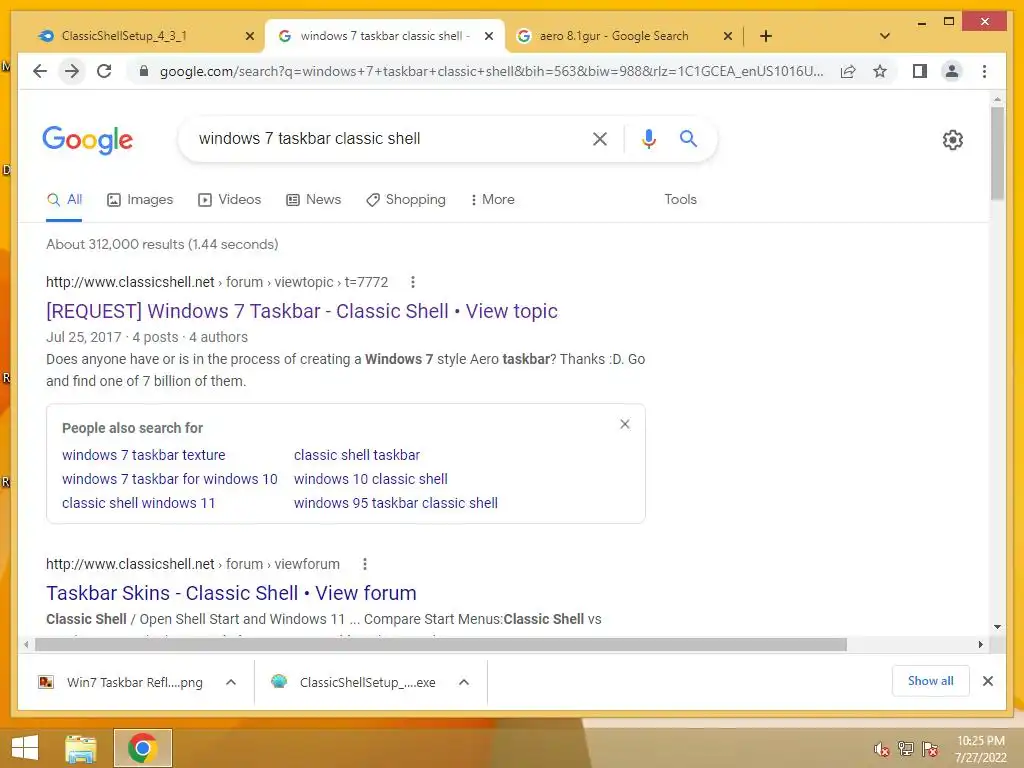Search for classic shell taskbar
Viewport: 1024px width, 768px height.
coord(357,455)
